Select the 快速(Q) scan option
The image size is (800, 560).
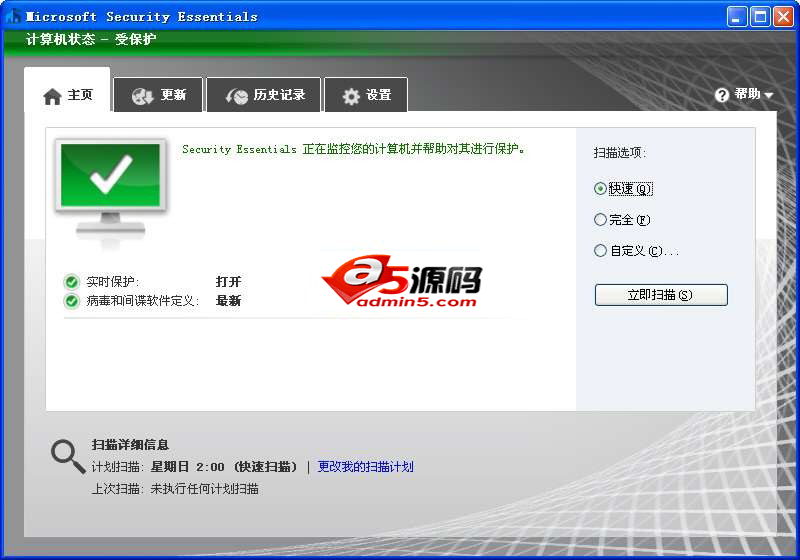(x=623, y=189)
